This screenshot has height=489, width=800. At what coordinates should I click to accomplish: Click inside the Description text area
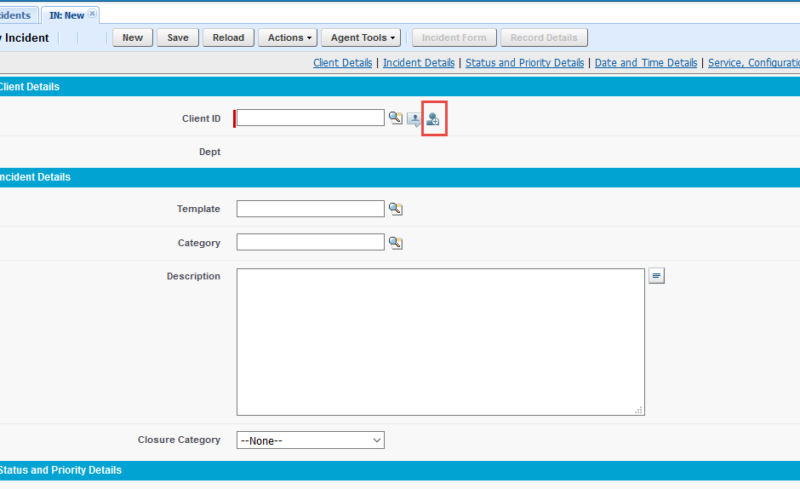[x=440, y=340]
